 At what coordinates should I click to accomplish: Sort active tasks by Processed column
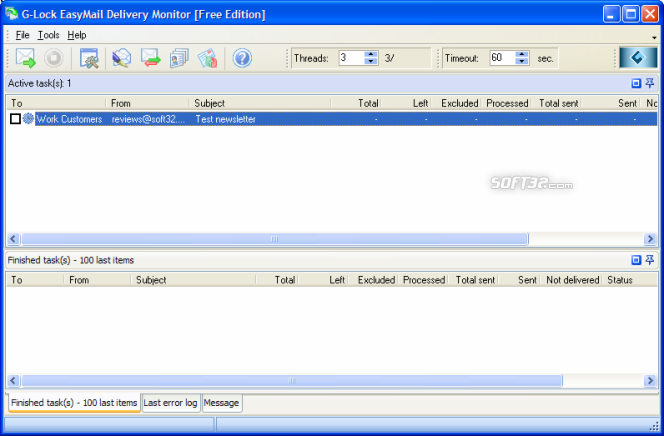[506, 103]
